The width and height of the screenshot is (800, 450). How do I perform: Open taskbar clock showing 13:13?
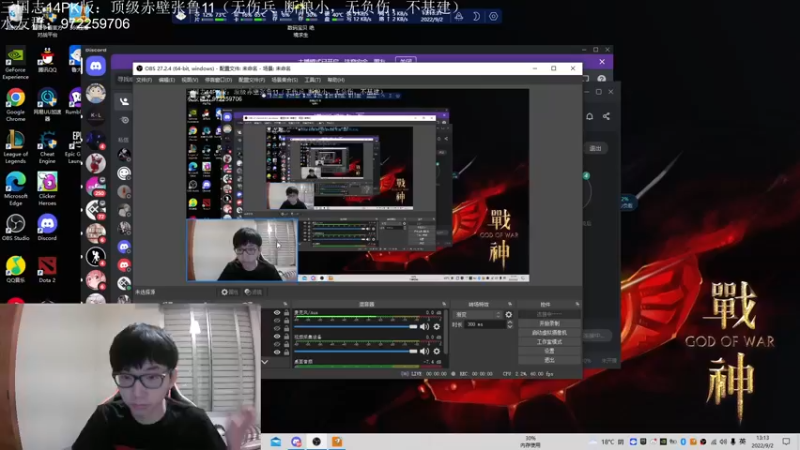pyautogui.click(x=762, y=441)
